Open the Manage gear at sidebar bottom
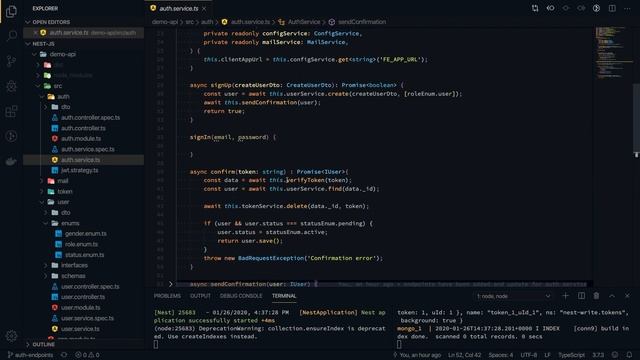 click(x=11, y=336)
